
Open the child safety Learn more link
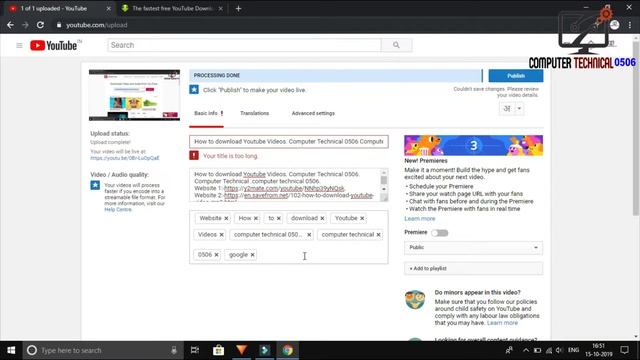pyautogui.click(x=502, y=323)
